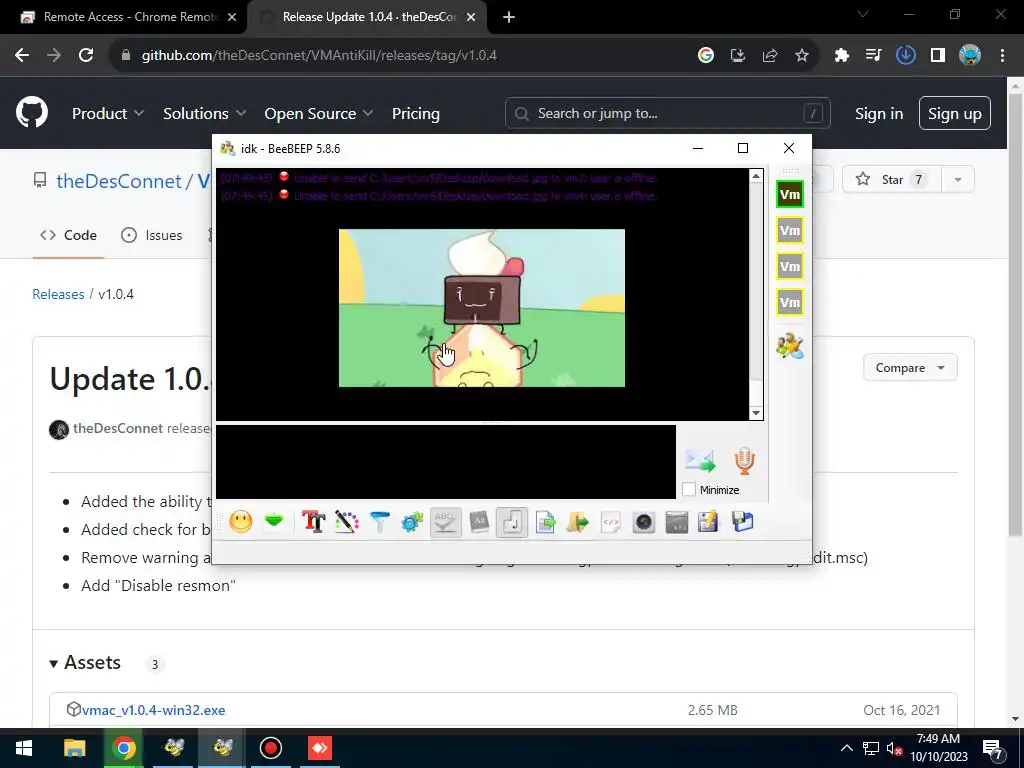Open the Compare dropdown
Image resolution: width=1024 pixels, height=768 pixels.
(x=910, y=368)
